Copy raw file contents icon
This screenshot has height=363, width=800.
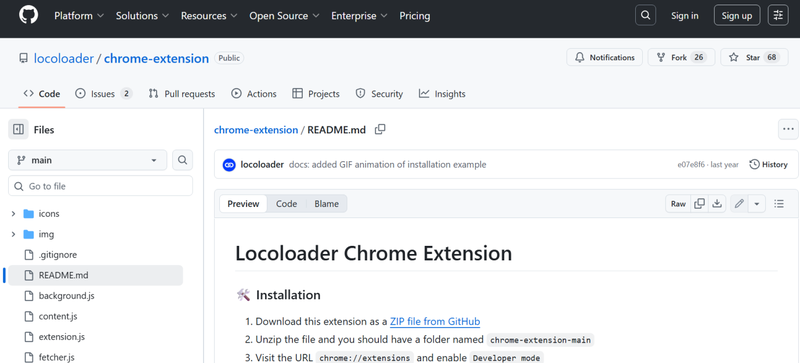(699, 204)
